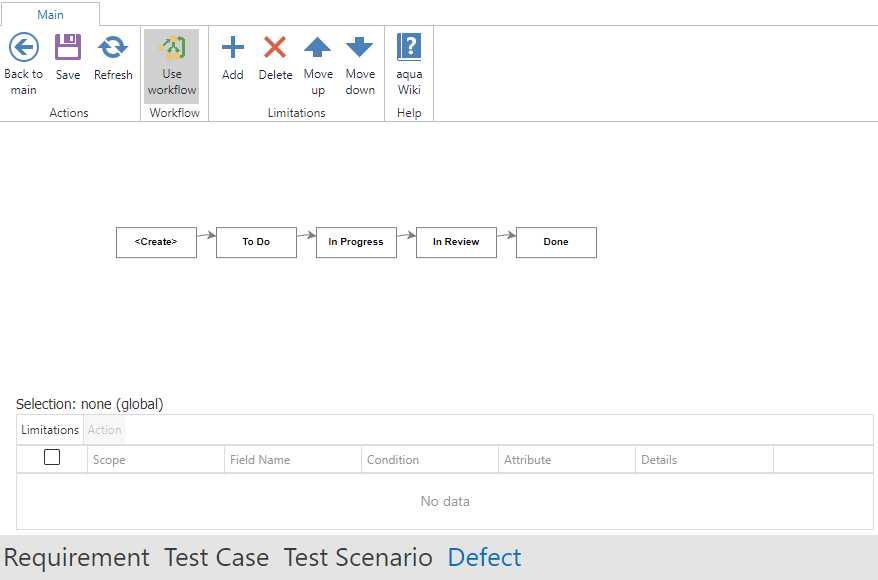Switch to the Requirement item type
Image resolution: width=878 pixels, height=580 pixels.
77,557
